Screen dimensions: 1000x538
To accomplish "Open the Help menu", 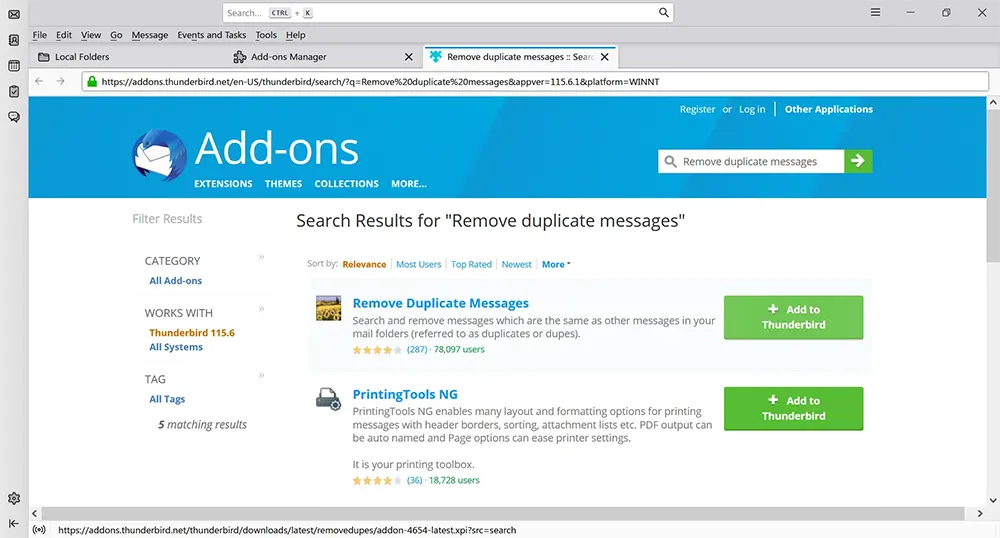I will [295, 35].
